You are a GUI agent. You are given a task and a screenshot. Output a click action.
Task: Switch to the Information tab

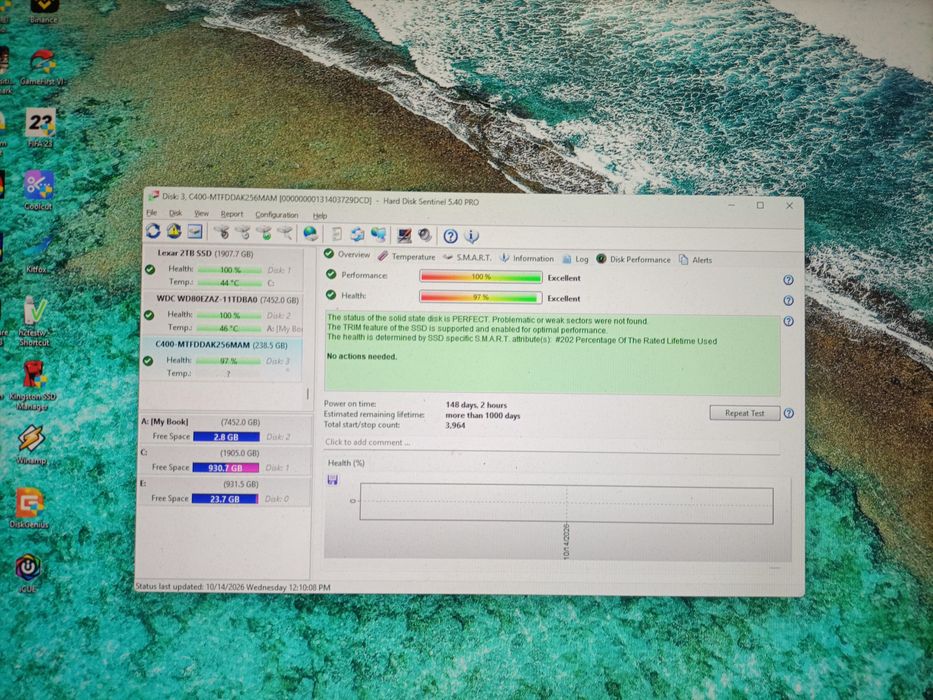(x=527, y=258)
